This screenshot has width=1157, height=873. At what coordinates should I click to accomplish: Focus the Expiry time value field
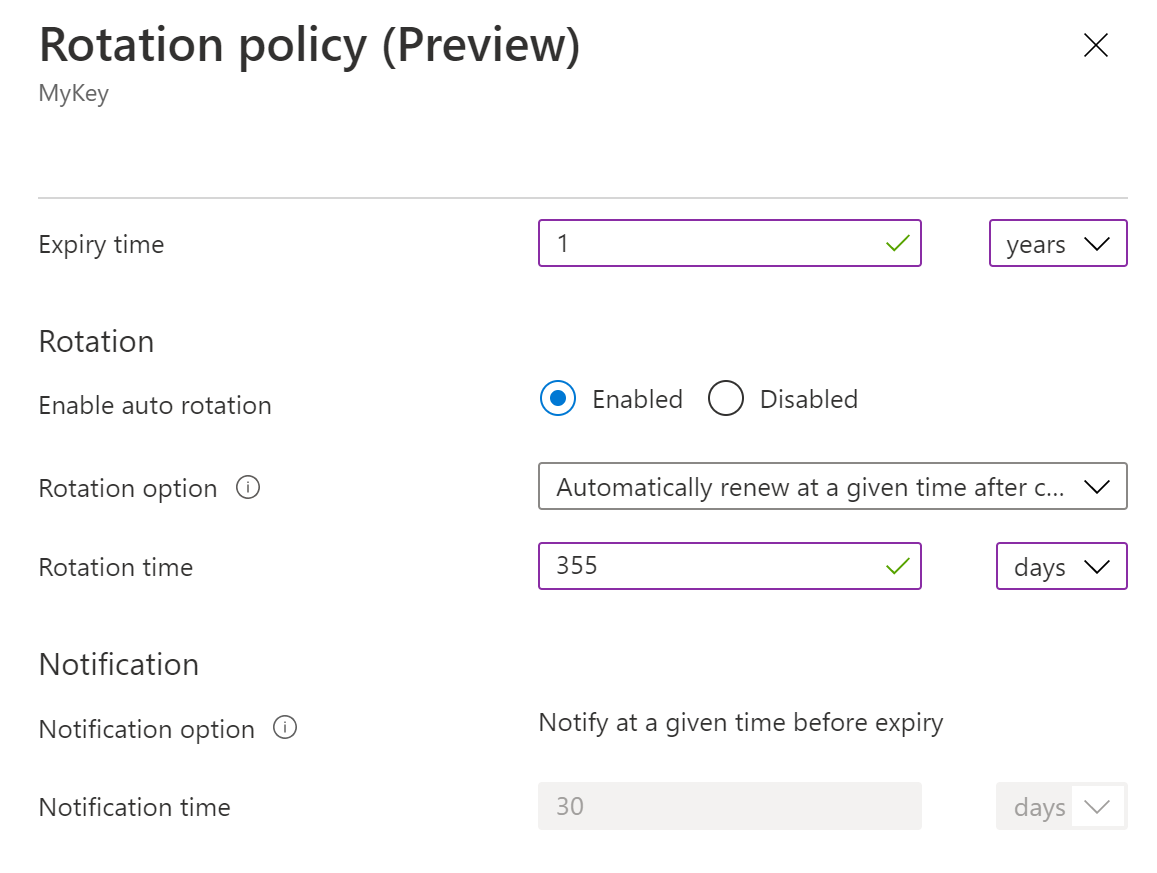tap(710, 244)
